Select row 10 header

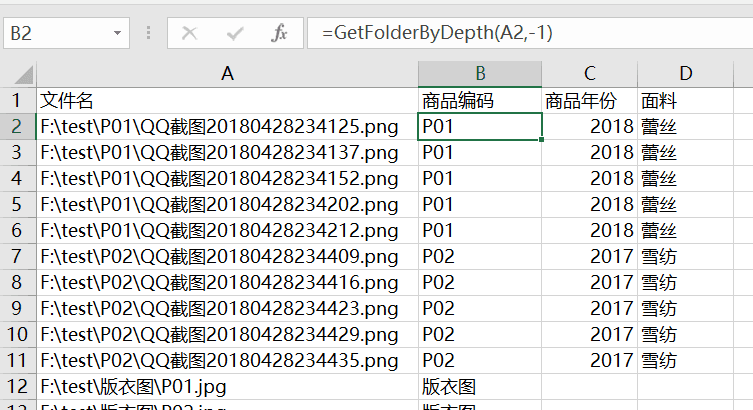click(x=18, y=334)
